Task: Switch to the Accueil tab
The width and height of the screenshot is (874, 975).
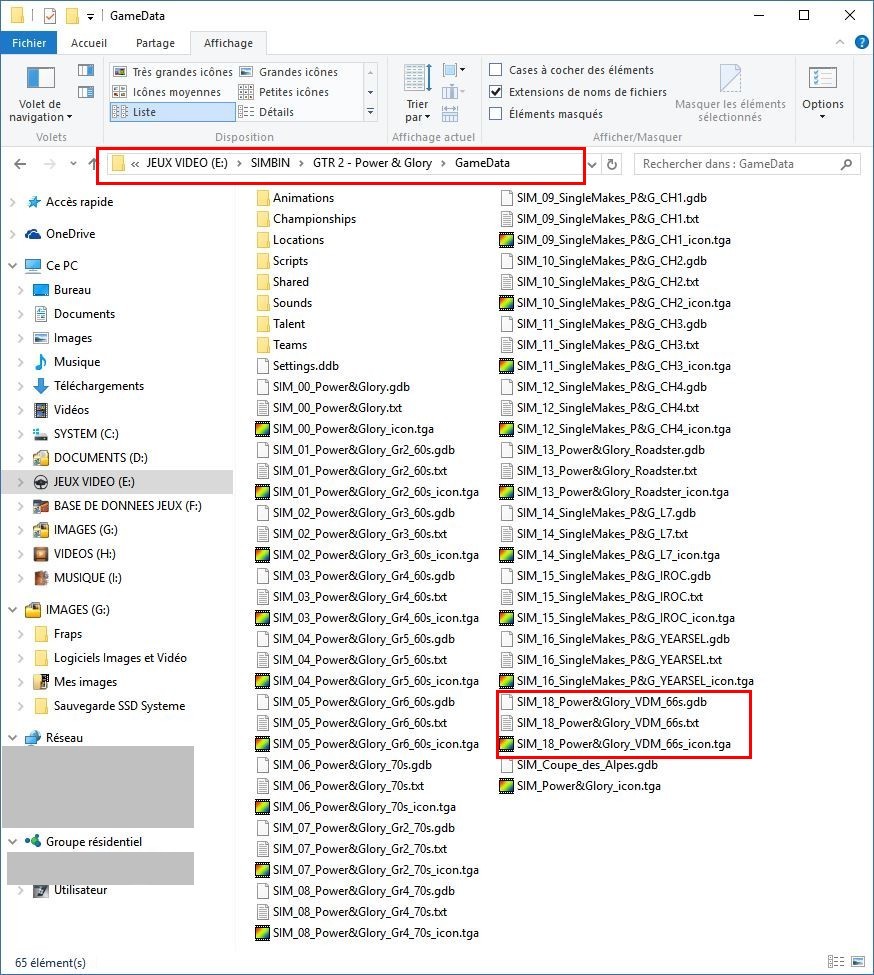Action: coord(89,43)
